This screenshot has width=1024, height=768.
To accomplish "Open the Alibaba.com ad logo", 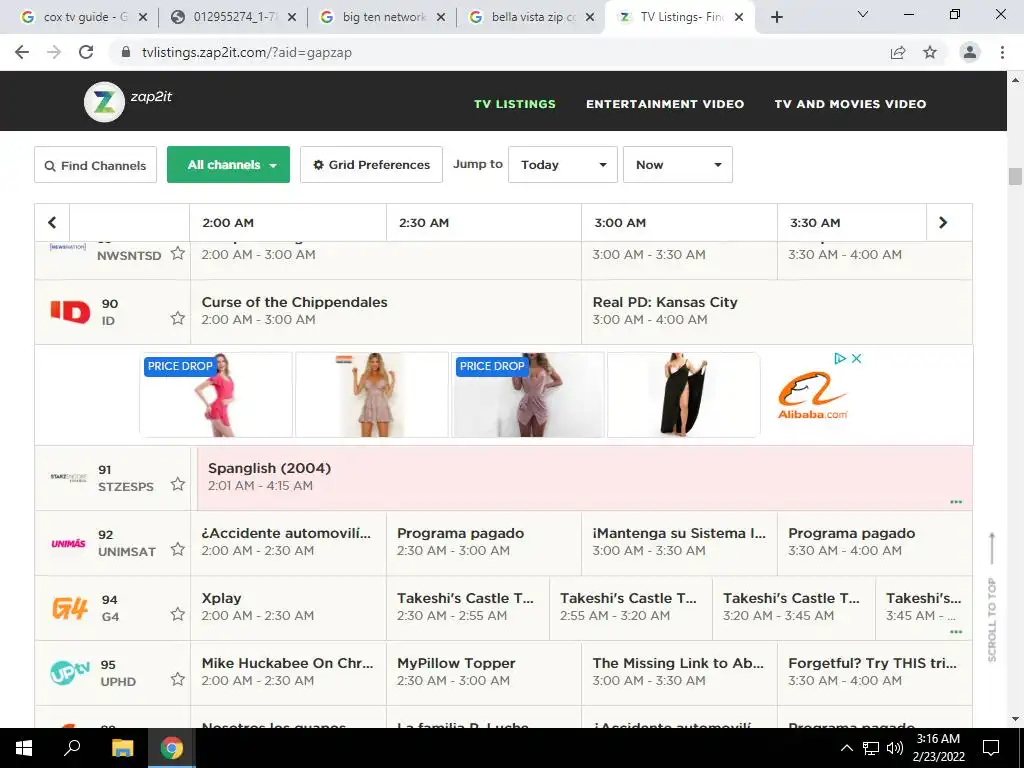I will point(812,395).
